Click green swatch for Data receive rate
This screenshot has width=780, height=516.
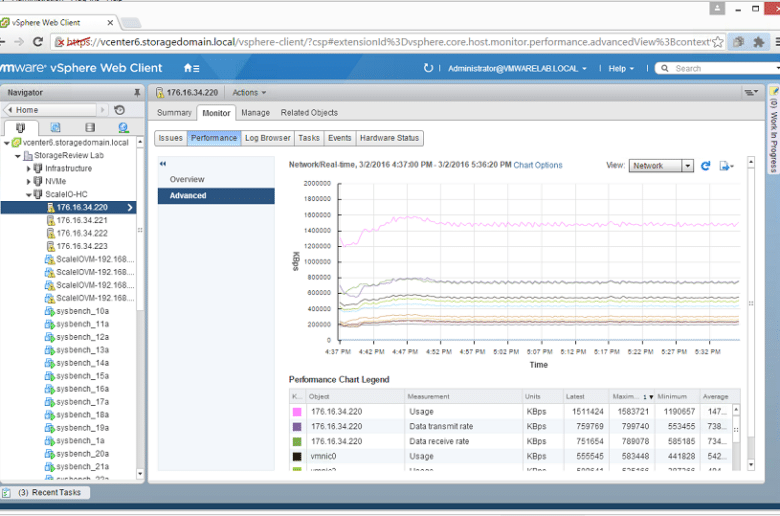click(x=297, y=442)
